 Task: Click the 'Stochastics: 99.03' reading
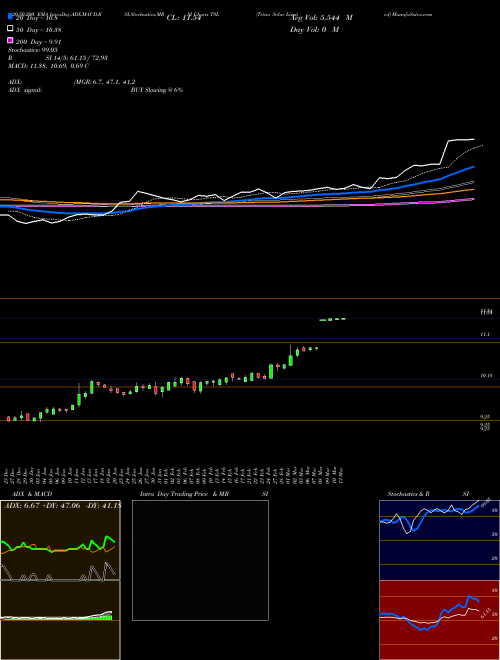pyautogui.click(x=32, y=50)
